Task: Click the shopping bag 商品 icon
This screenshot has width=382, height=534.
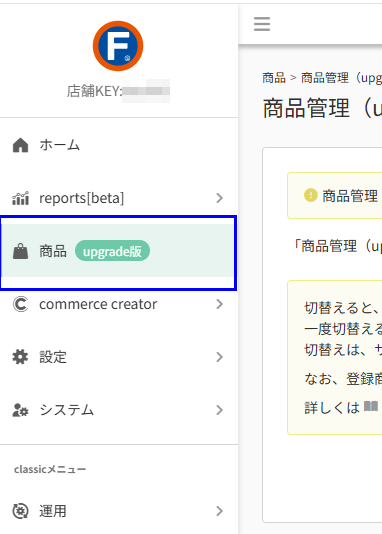Action: 20,251
